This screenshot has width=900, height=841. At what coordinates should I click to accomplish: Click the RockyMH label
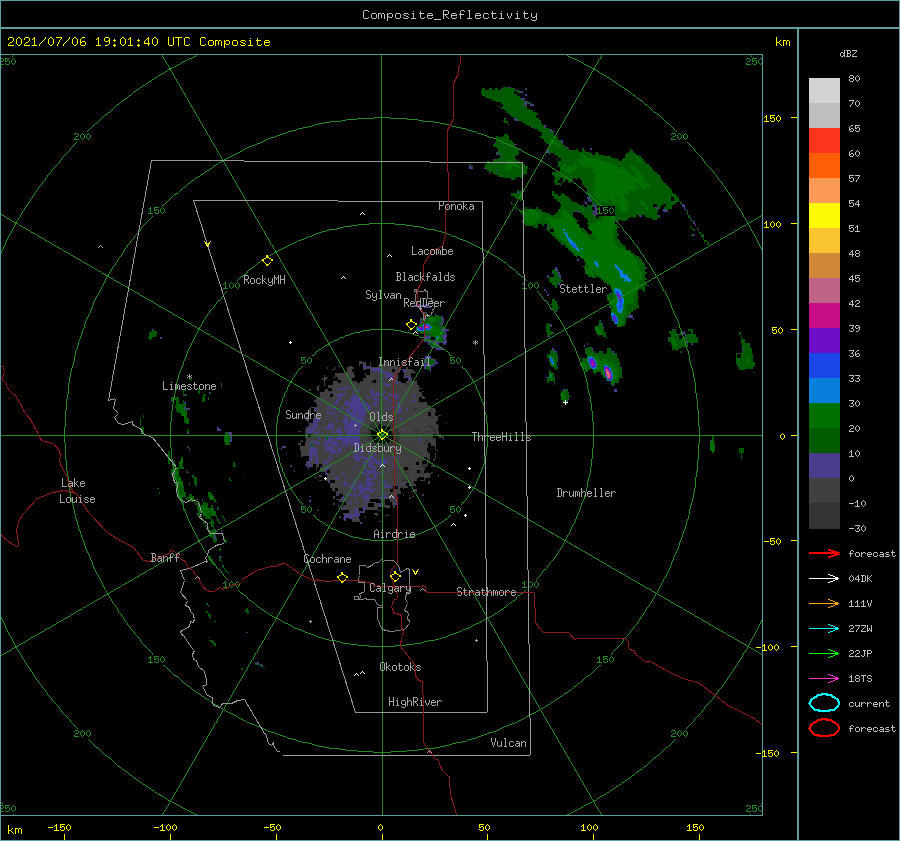tap(264, 280)
